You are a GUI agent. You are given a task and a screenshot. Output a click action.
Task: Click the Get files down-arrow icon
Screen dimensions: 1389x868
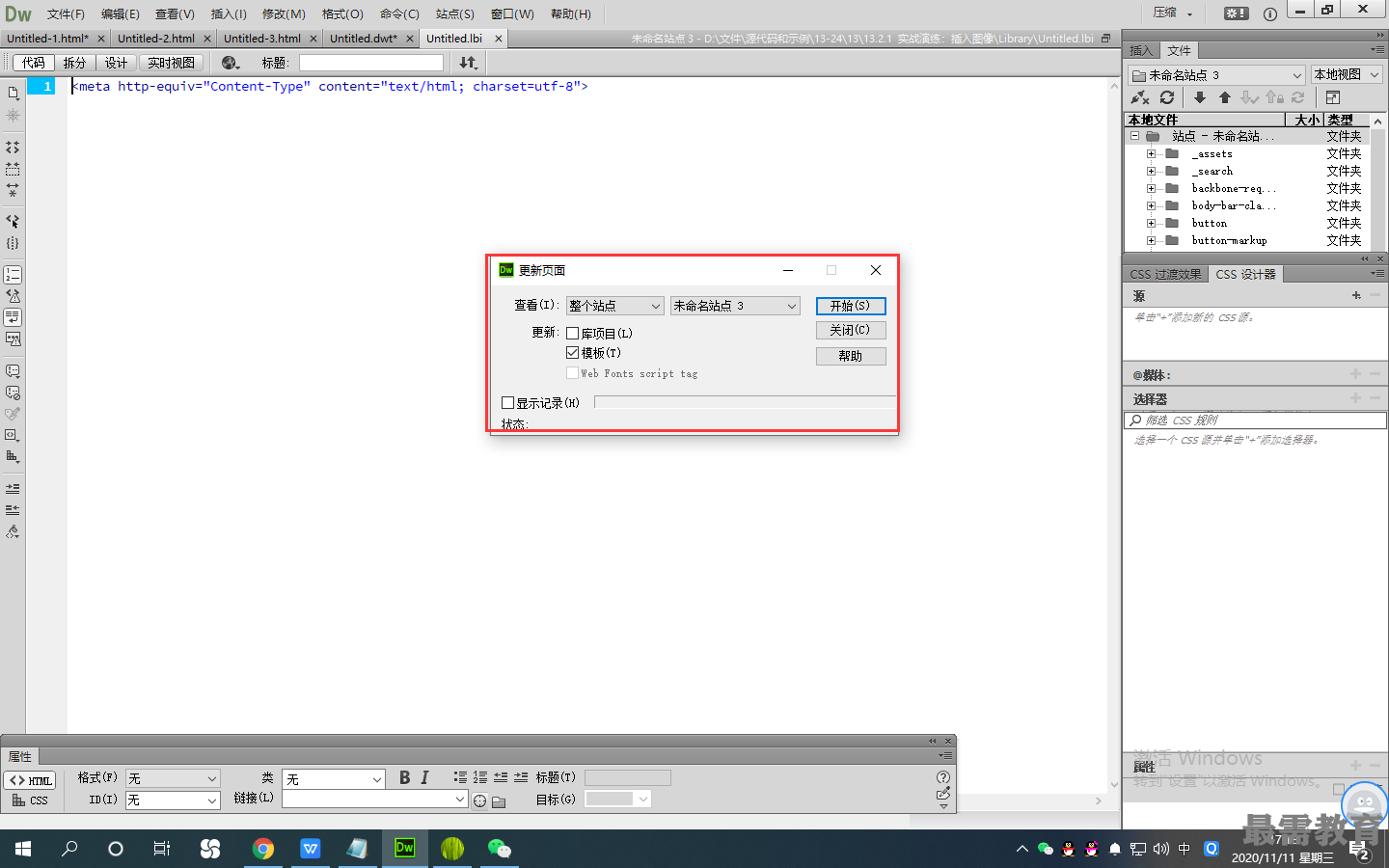(1200, 97)
